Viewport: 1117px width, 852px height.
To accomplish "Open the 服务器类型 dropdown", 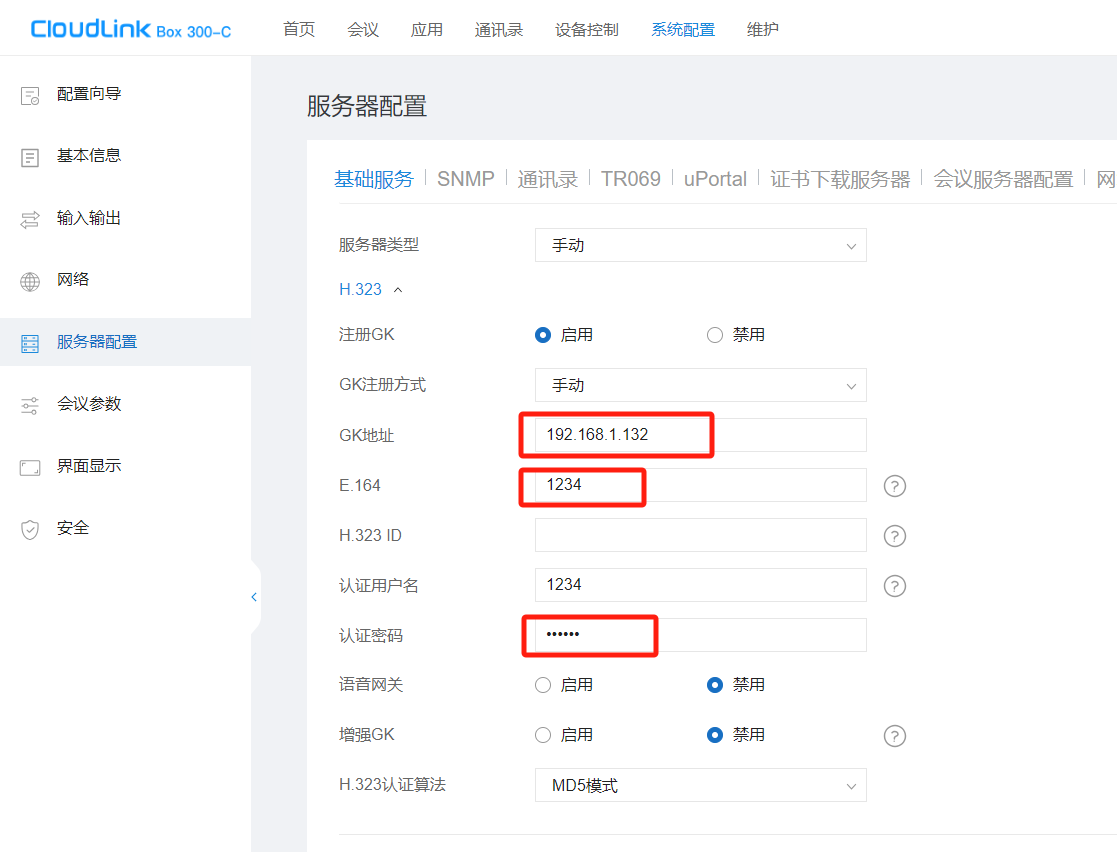I will [x=700, y=245].
